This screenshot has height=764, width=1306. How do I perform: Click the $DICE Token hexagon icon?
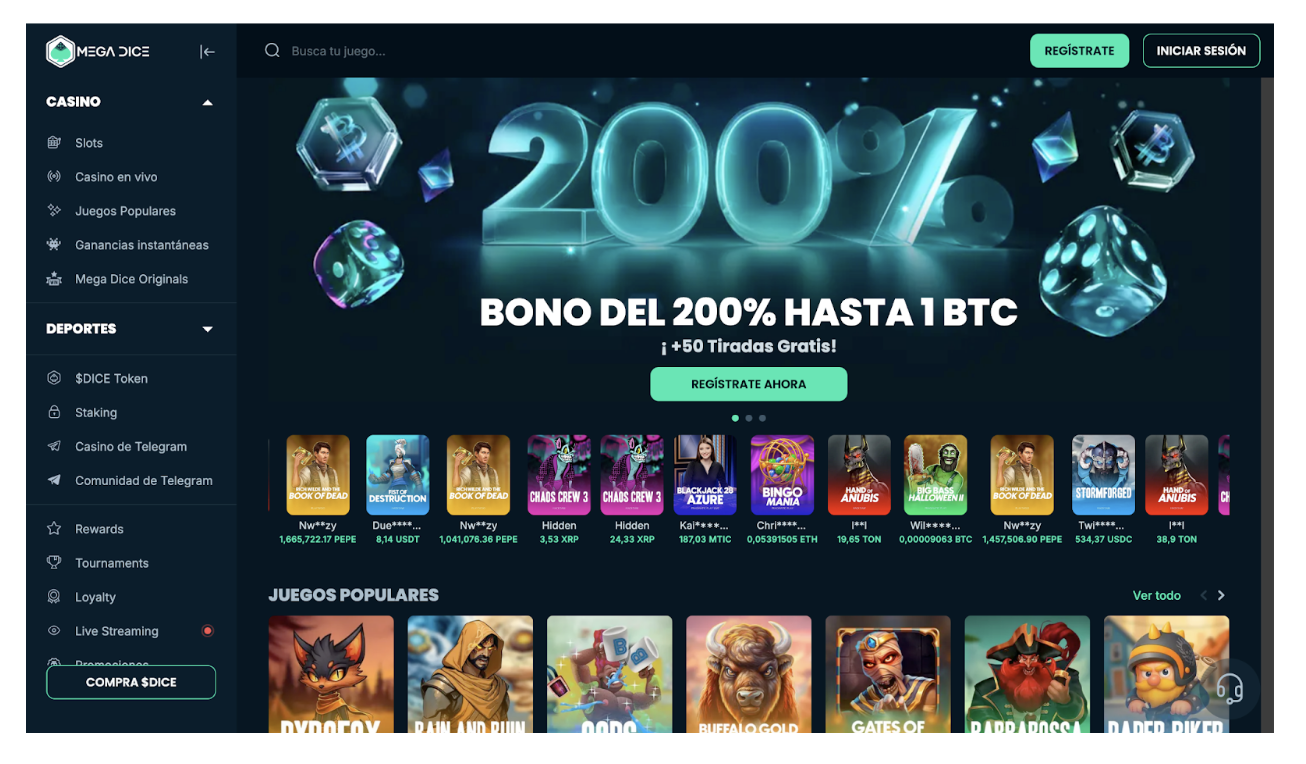pyautogui.click(x=54, y=378)
